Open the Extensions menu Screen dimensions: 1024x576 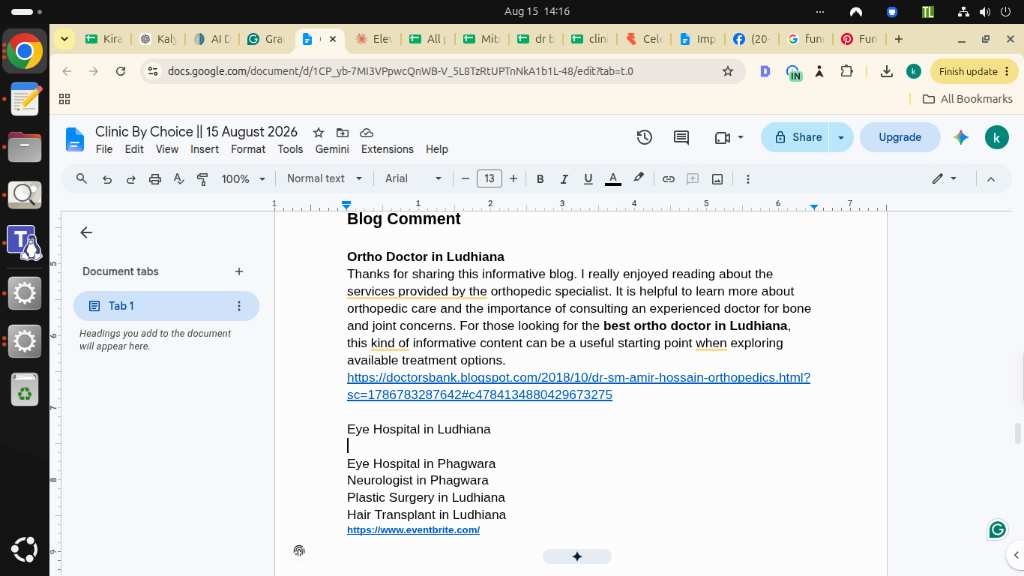pyautogui.click(x=387, y=149)
